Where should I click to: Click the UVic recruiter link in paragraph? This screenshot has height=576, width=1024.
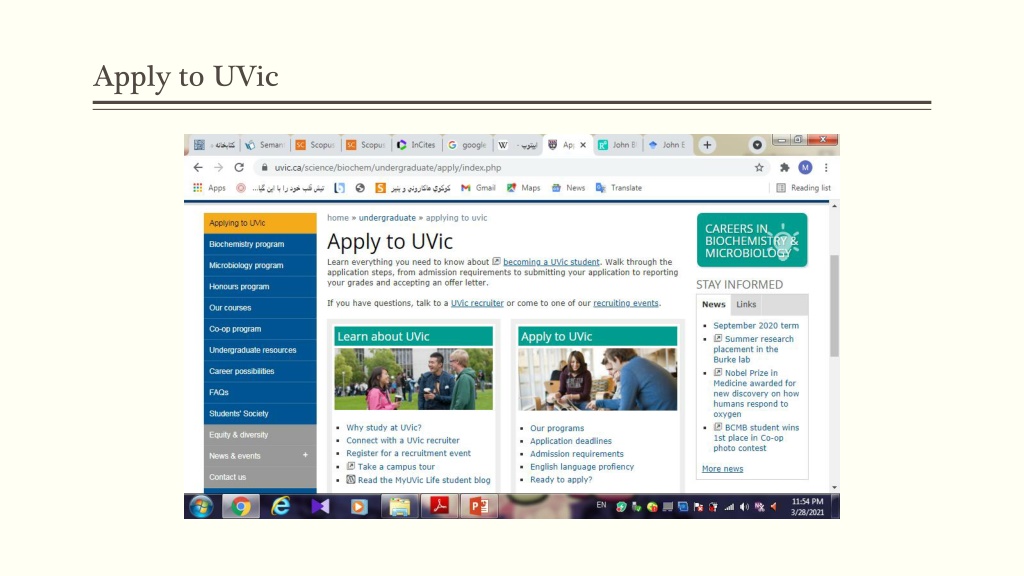[x=477, y=303]
